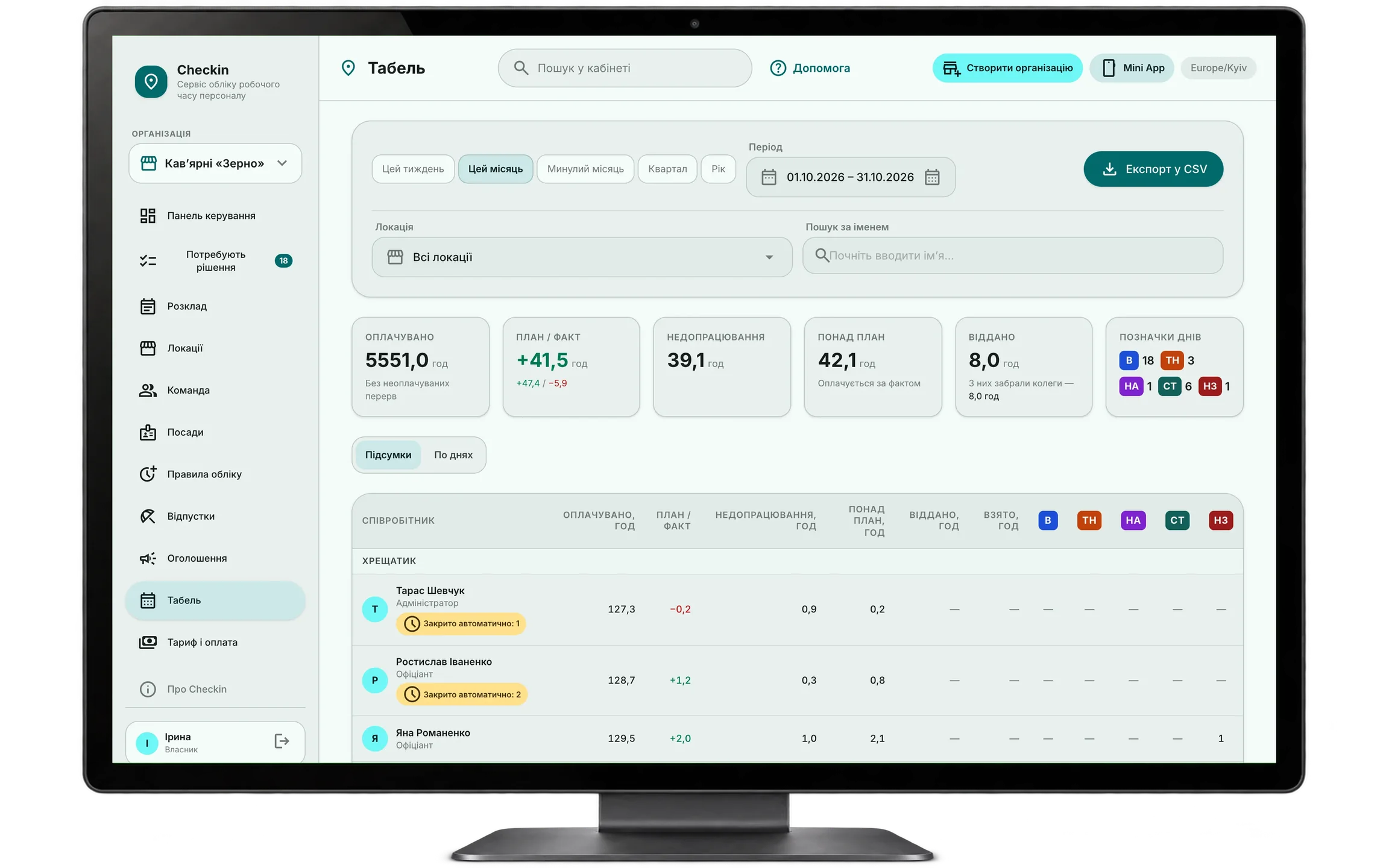Click Тарас Шевчук's Закрито автоматично: 1 chip

(461, 624)
